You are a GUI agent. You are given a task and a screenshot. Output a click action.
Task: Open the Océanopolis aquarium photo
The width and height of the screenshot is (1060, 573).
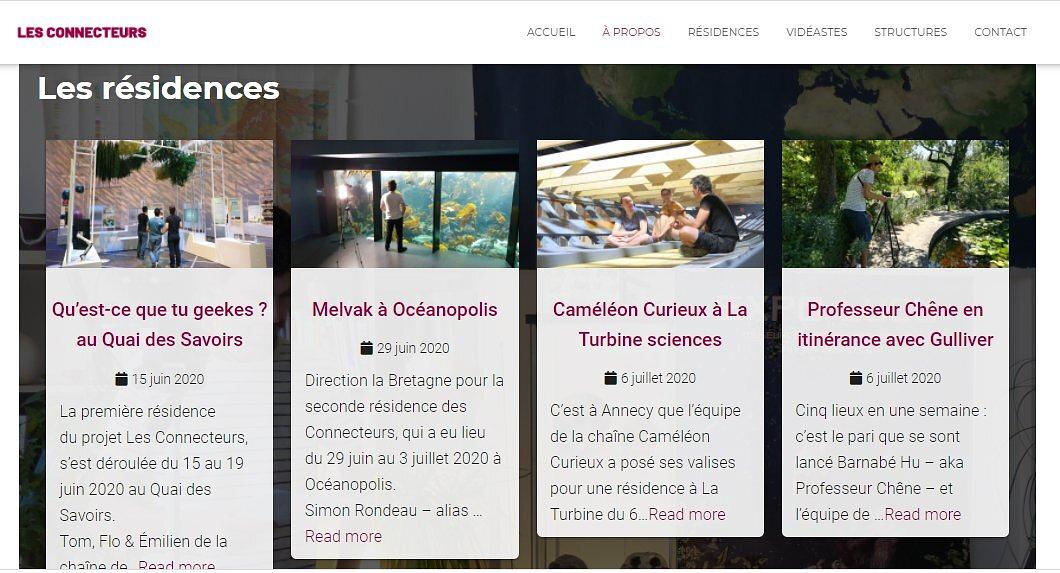pos(405,204)
